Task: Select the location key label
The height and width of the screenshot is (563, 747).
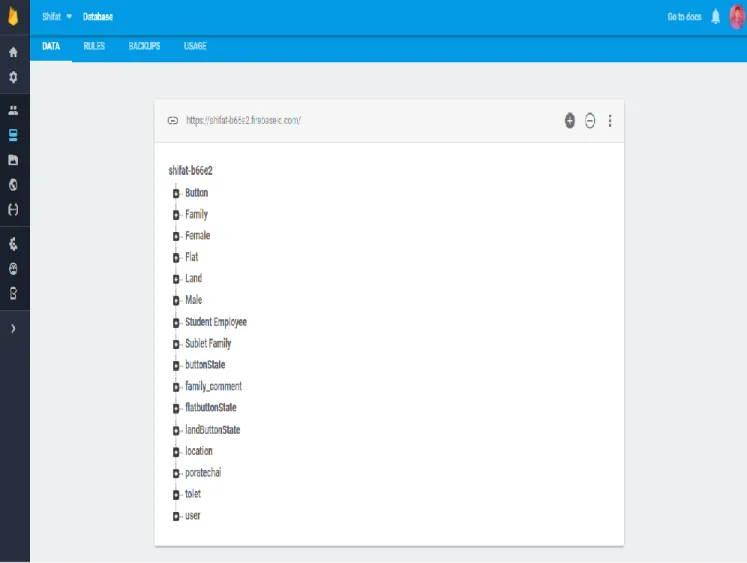Action: pos(199,451)
